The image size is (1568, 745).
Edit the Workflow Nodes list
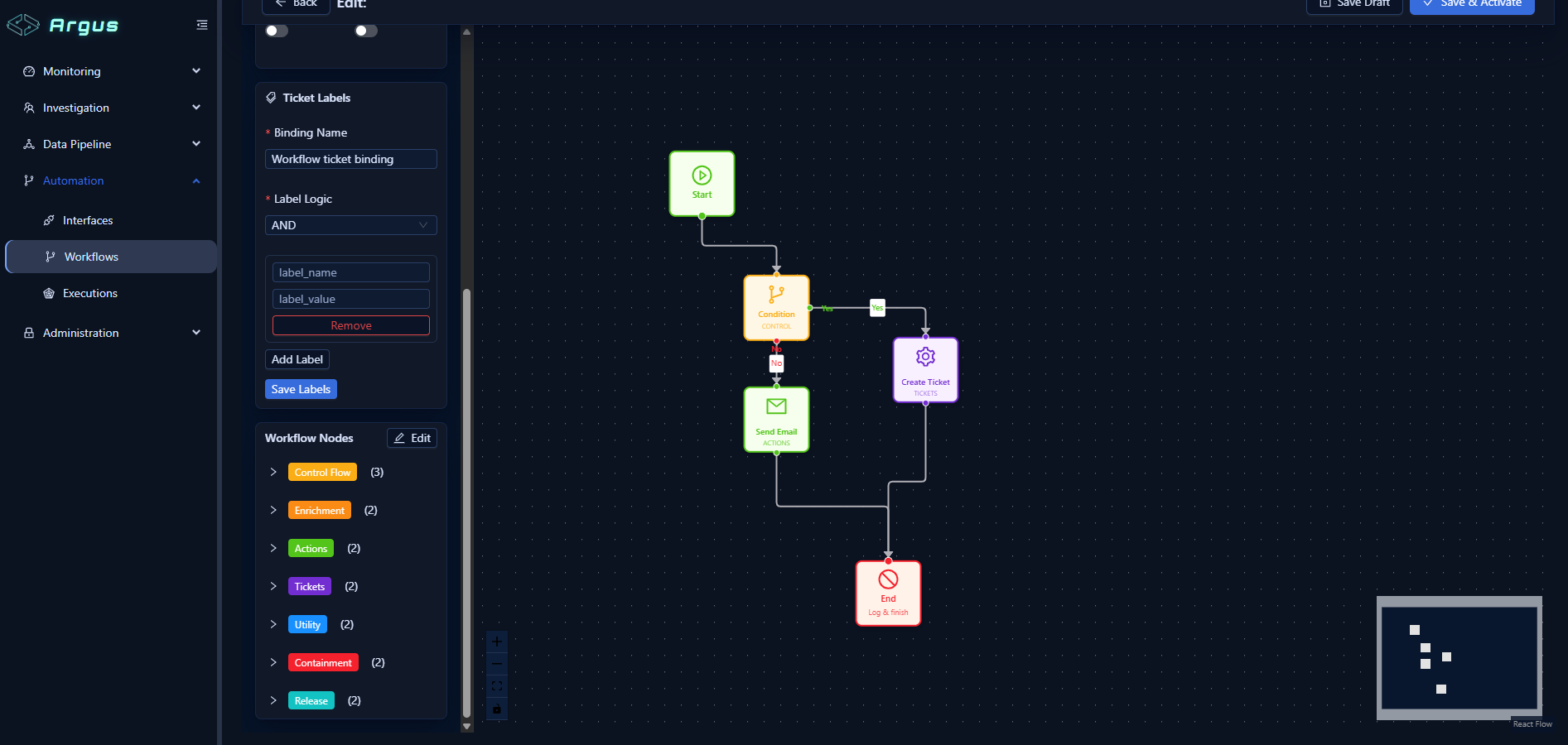(x=412, y=438)
